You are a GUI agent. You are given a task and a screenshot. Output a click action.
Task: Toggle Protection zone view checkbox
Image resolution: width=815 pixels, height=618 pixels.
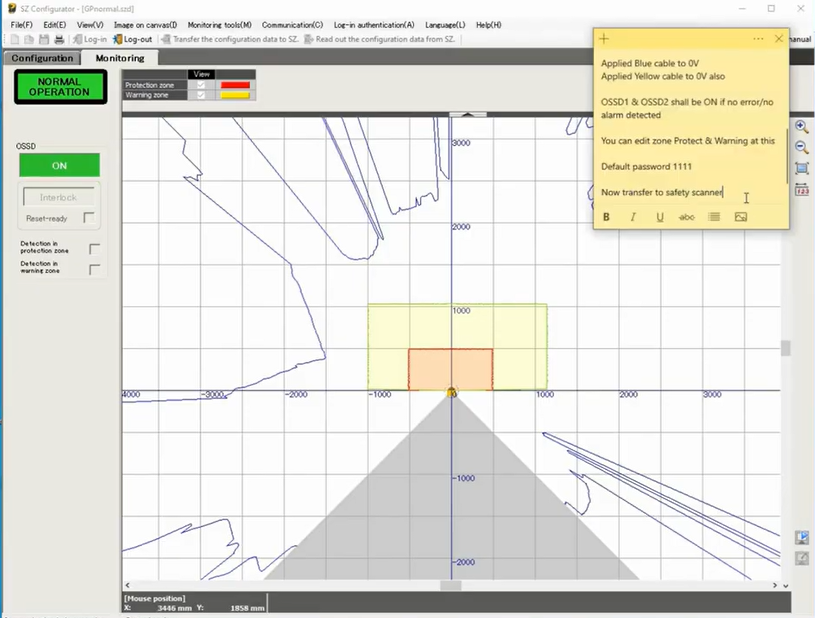click(201, 85)
